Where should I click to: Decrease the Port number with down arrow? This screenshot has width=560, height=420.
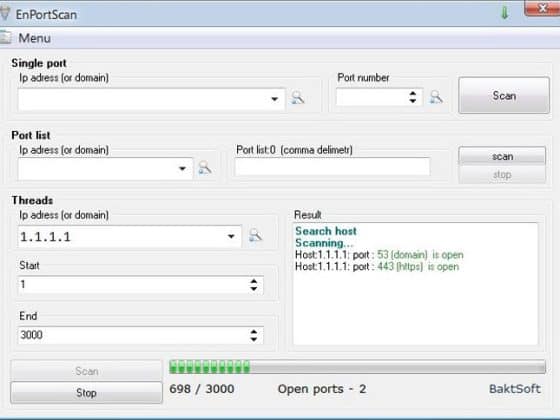pos(413,101)
